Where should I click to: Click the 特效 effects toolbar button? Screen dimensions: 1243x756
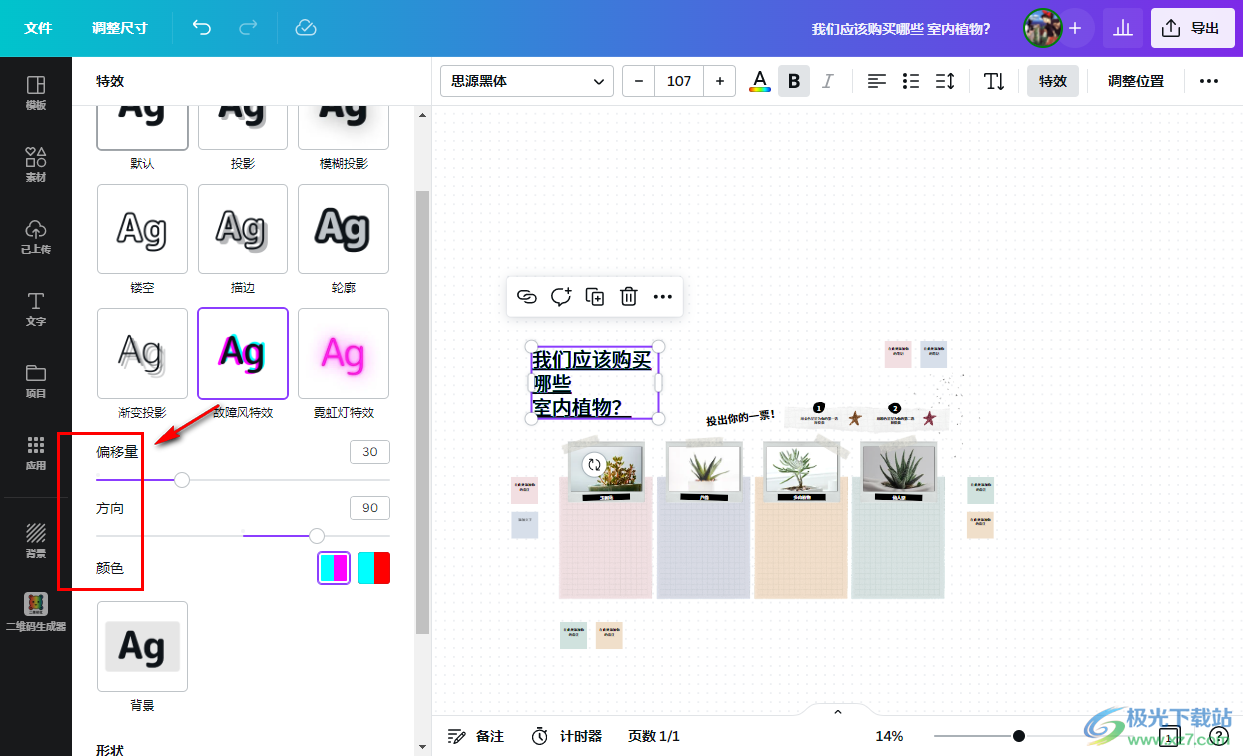(1053, 81)
